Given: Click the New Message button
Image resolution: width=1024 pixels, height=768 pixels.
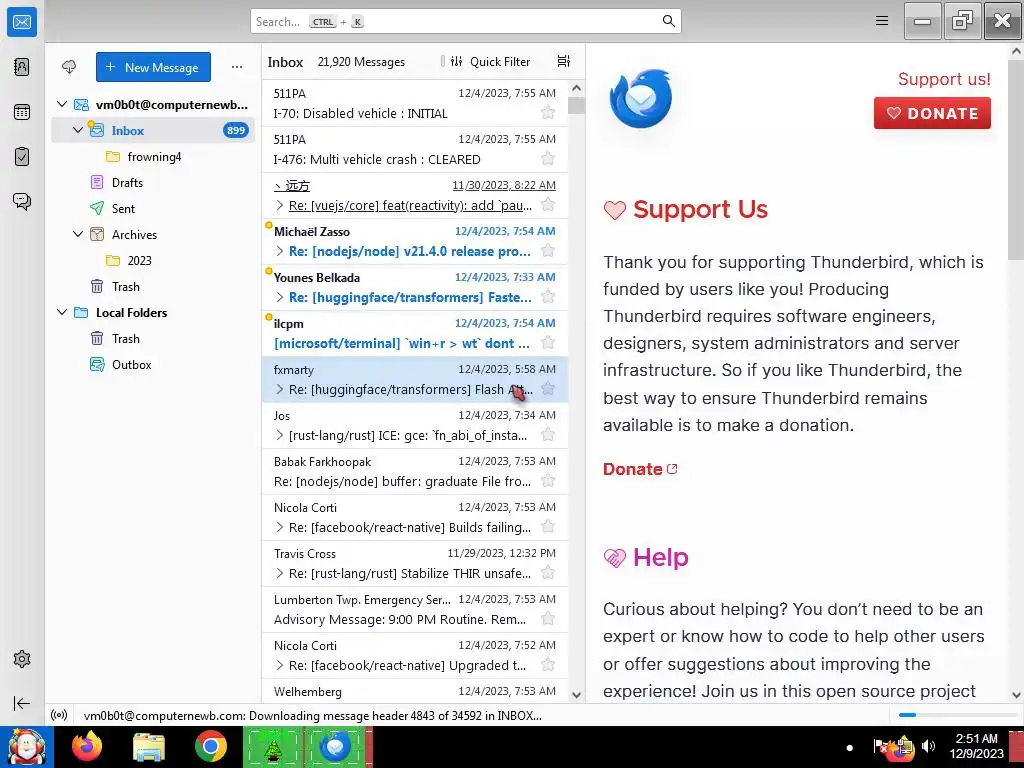Looking at the screenshot, I should coord(153,67).
